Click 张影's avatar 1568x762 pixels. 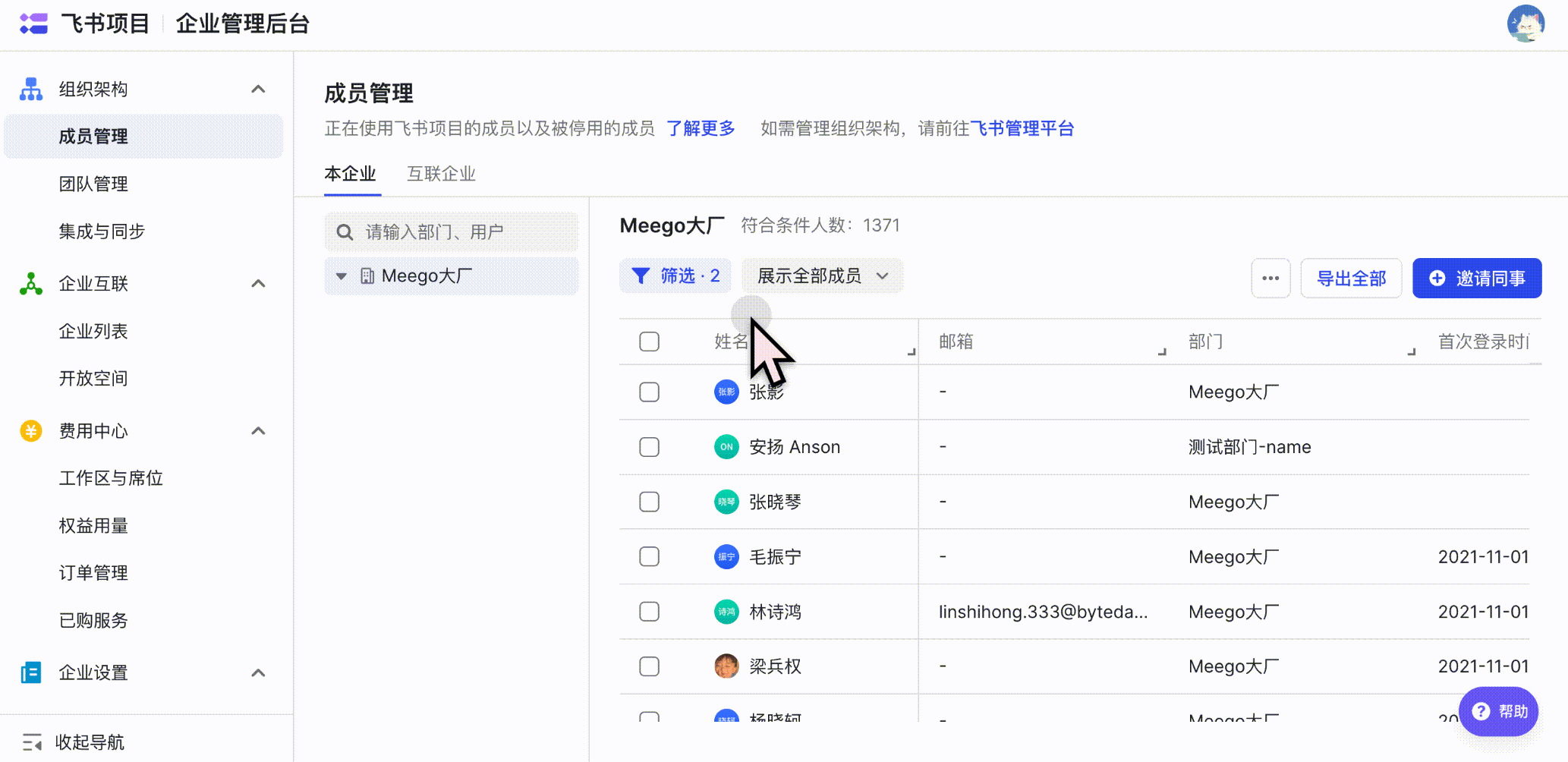point(726,392)
